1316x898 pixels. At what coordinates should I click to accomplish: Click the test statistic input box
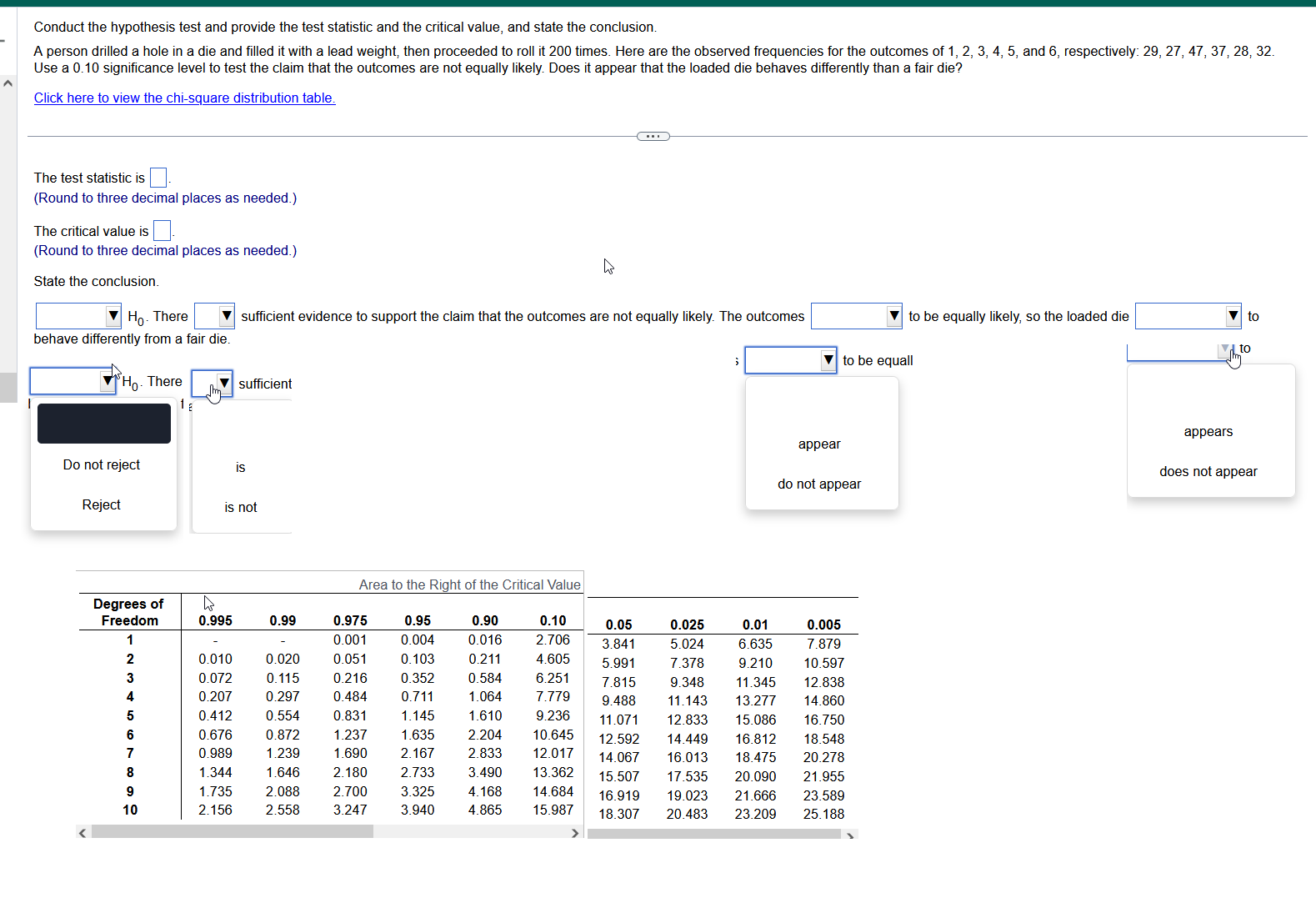158,178
